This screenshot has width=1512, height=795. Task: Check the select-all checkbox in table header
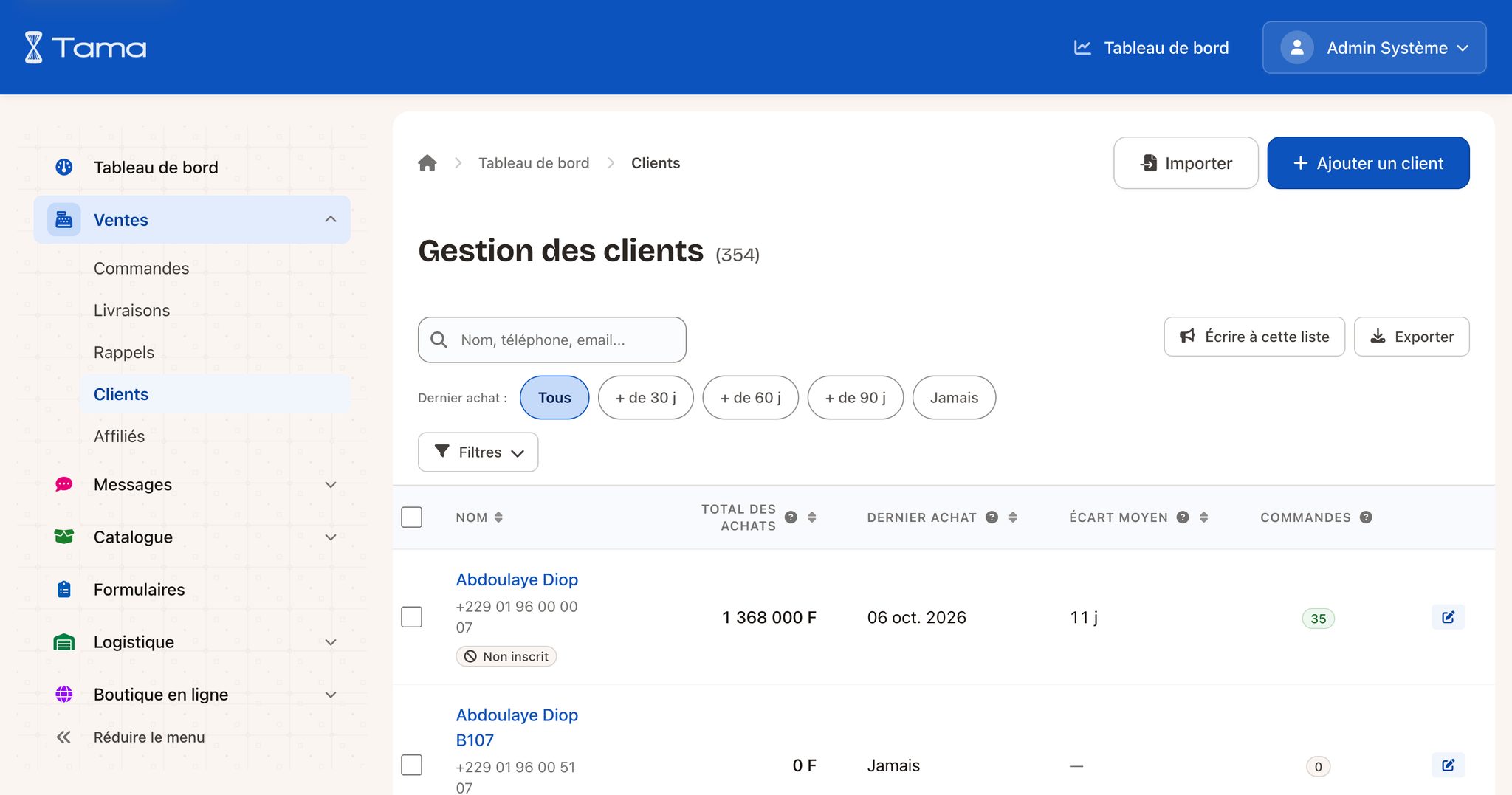point(411,517)
